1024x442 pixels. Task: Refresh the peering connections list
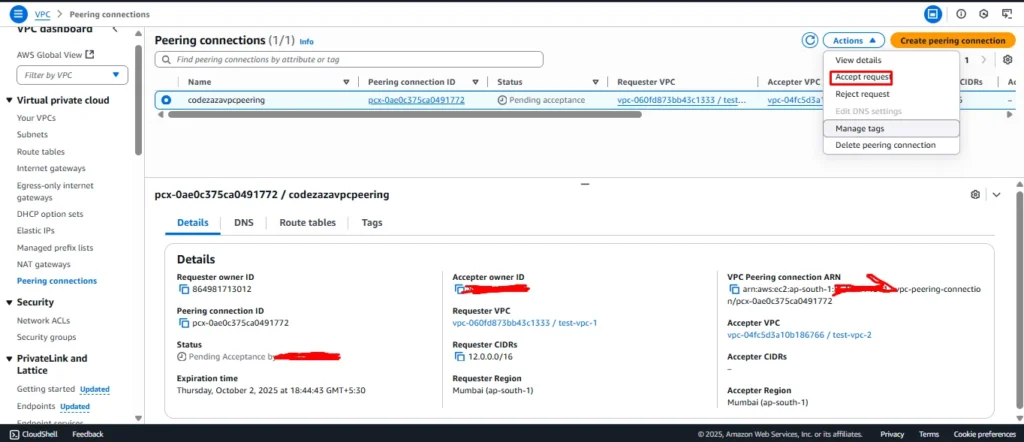pos(810,40)
